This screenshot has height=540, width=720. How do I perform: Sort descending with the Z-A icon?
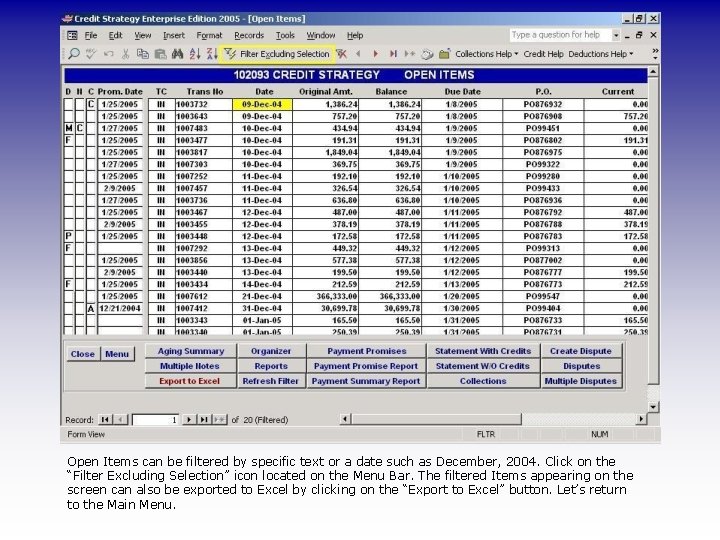[x=212, y=54]
